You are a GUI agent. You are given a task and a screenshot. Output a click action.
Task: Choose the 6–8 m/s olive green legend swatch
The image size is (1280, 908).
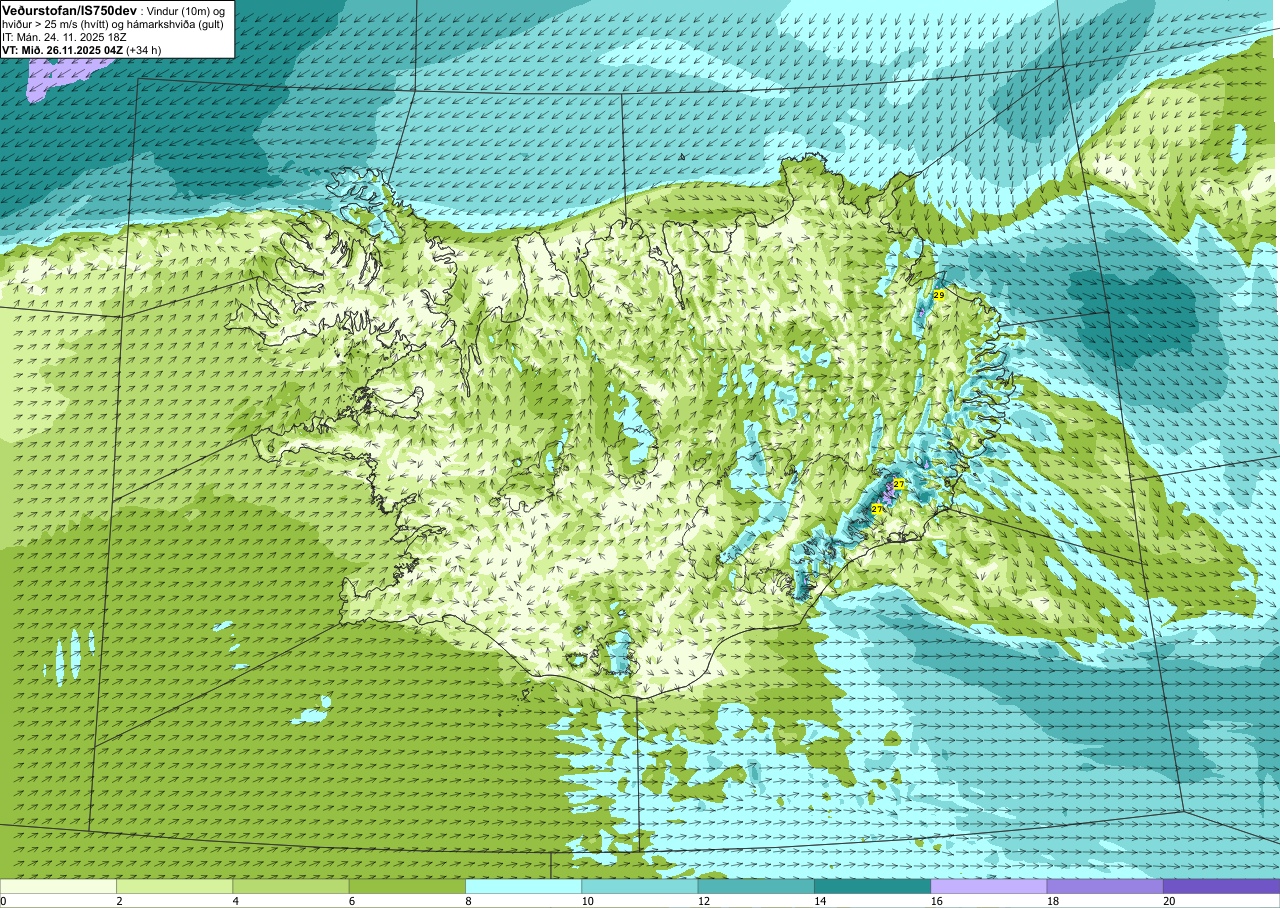point(407,886)
